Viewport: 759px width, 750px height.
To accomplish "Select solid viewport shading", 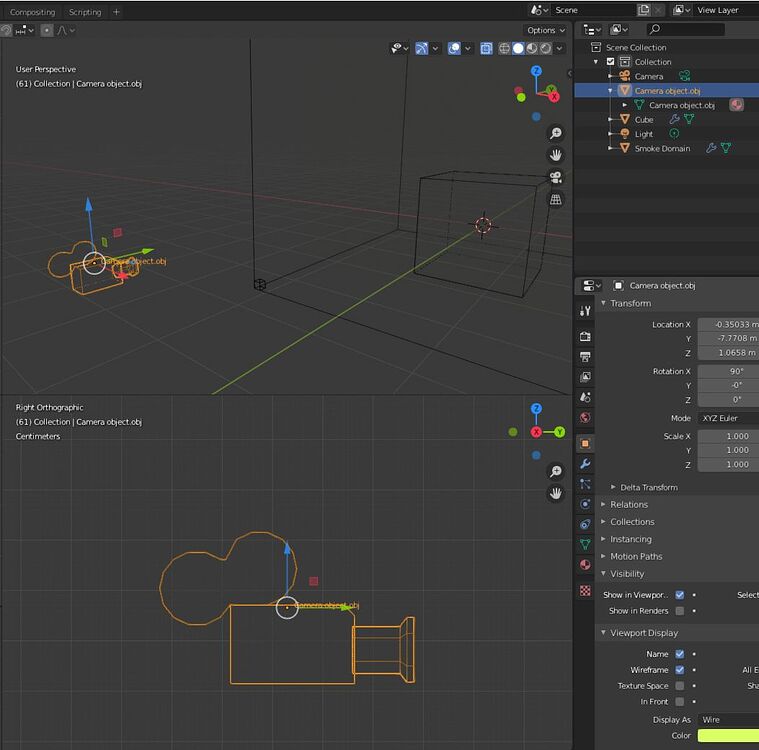I will [x=518, y=48].
